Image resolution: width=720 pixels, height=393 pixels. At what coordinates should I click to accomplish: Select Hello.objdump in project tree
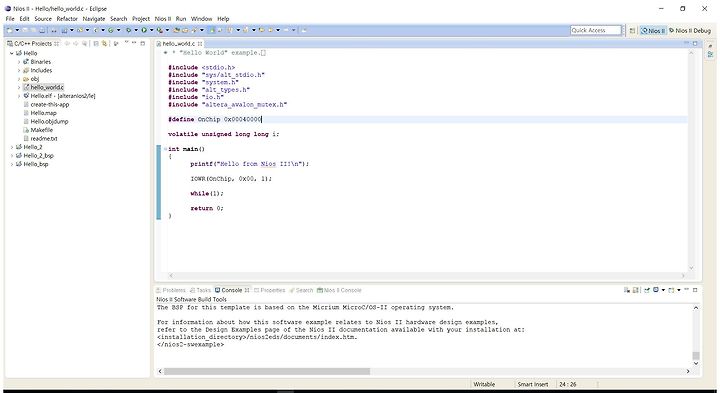point(45,121)
